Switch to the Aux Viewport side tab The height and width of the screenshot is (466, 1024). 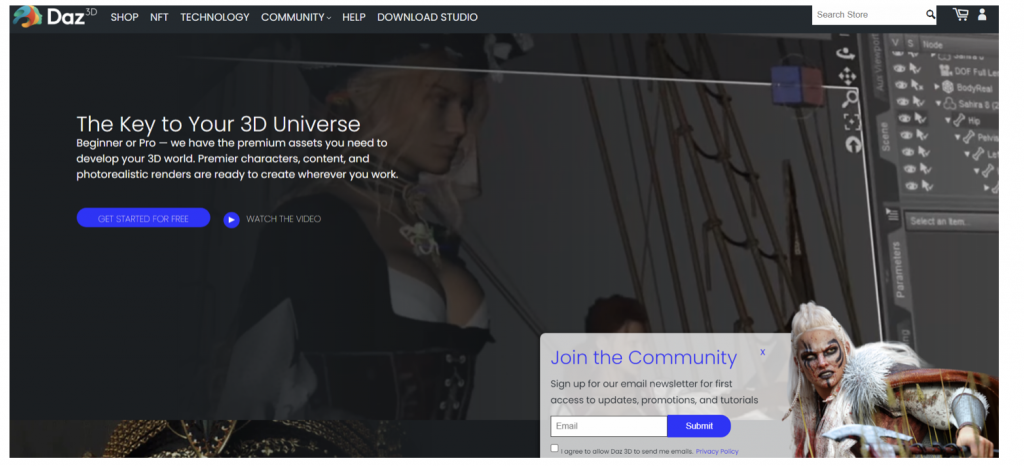(x=878, y=61)
